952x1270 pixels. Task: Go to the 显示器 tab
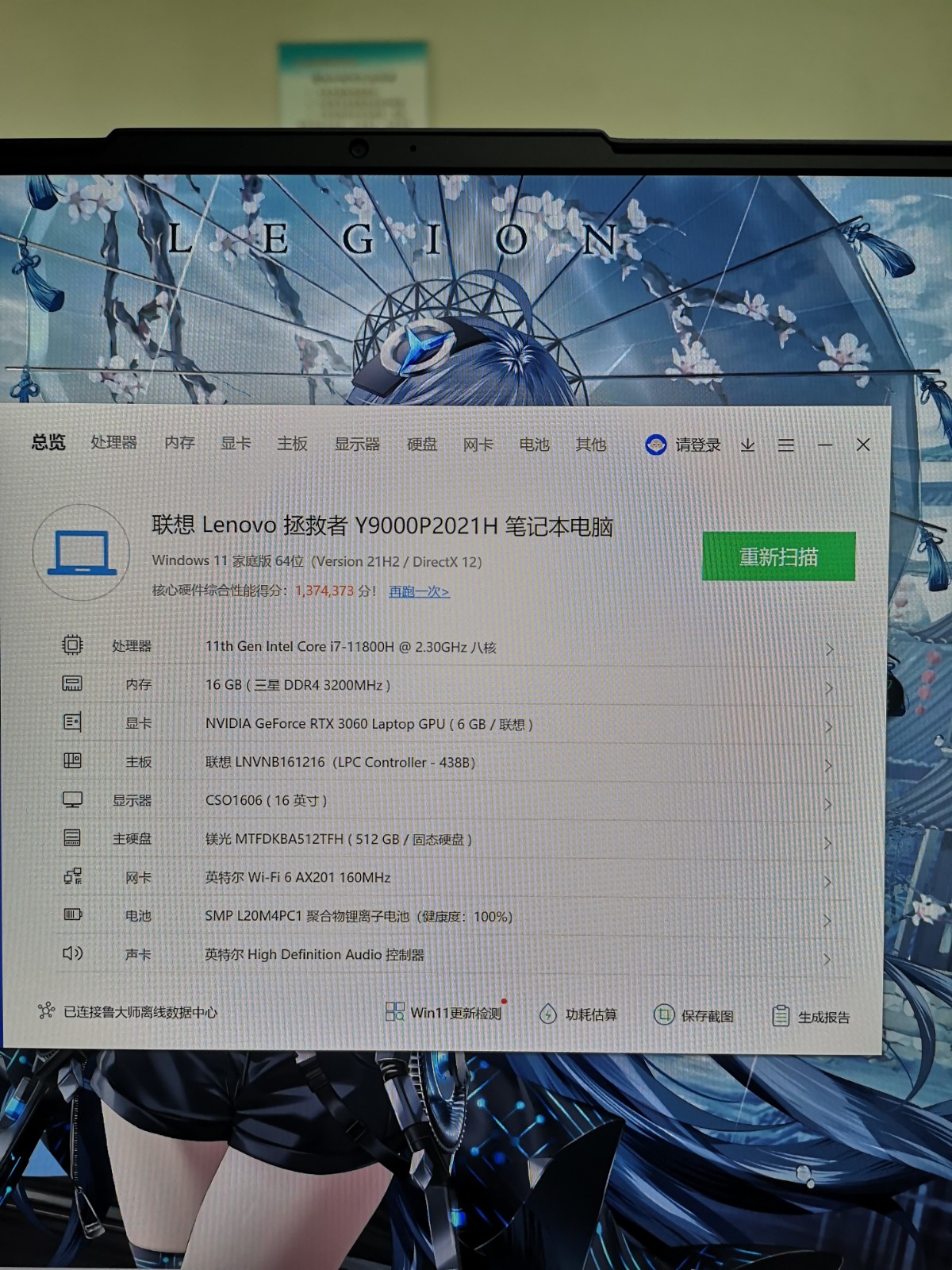point(357,444)
